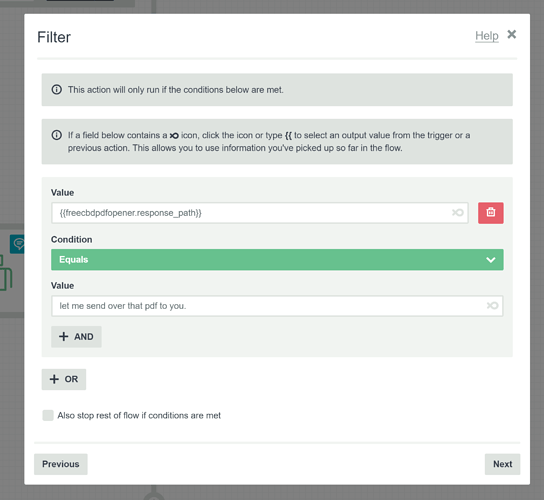544x500 pixels.
Task: Go to the Next step
Action: (x=502, y=464)
